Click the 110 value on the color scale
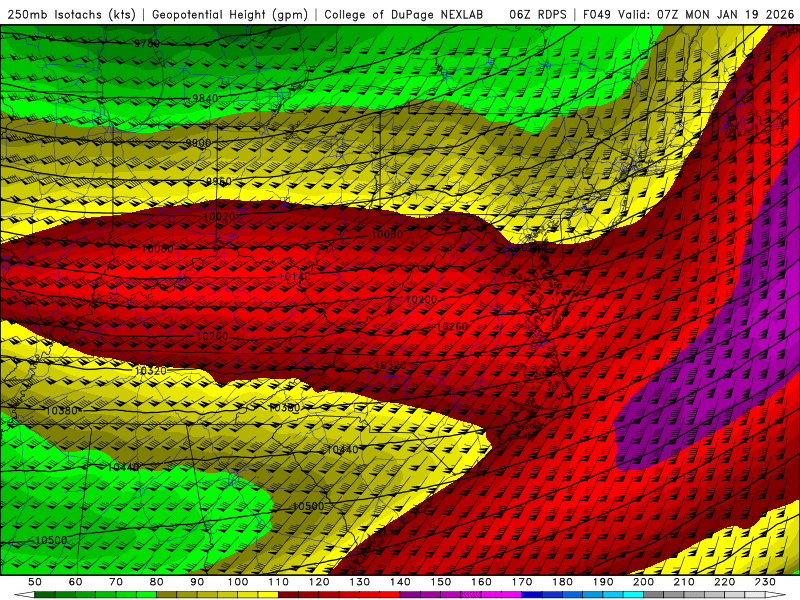Image resolution: width=800 pixels, height=600 pixels. pyautogui.click(x=279, y=582)
